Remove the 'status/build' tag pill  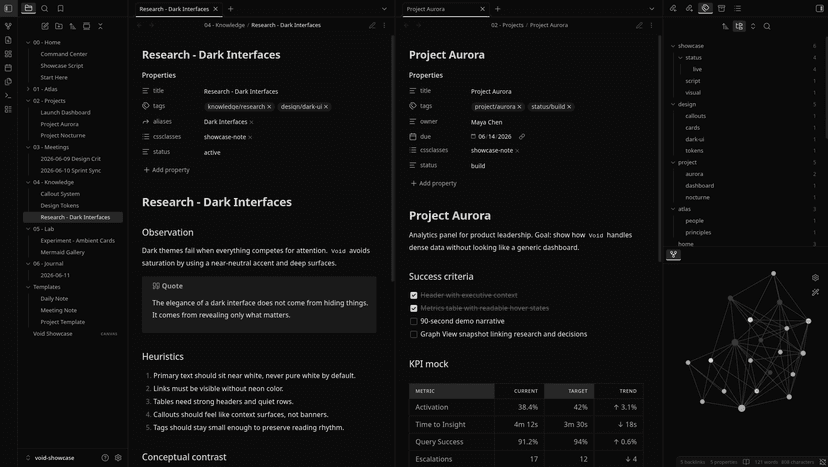click(569, 107)
